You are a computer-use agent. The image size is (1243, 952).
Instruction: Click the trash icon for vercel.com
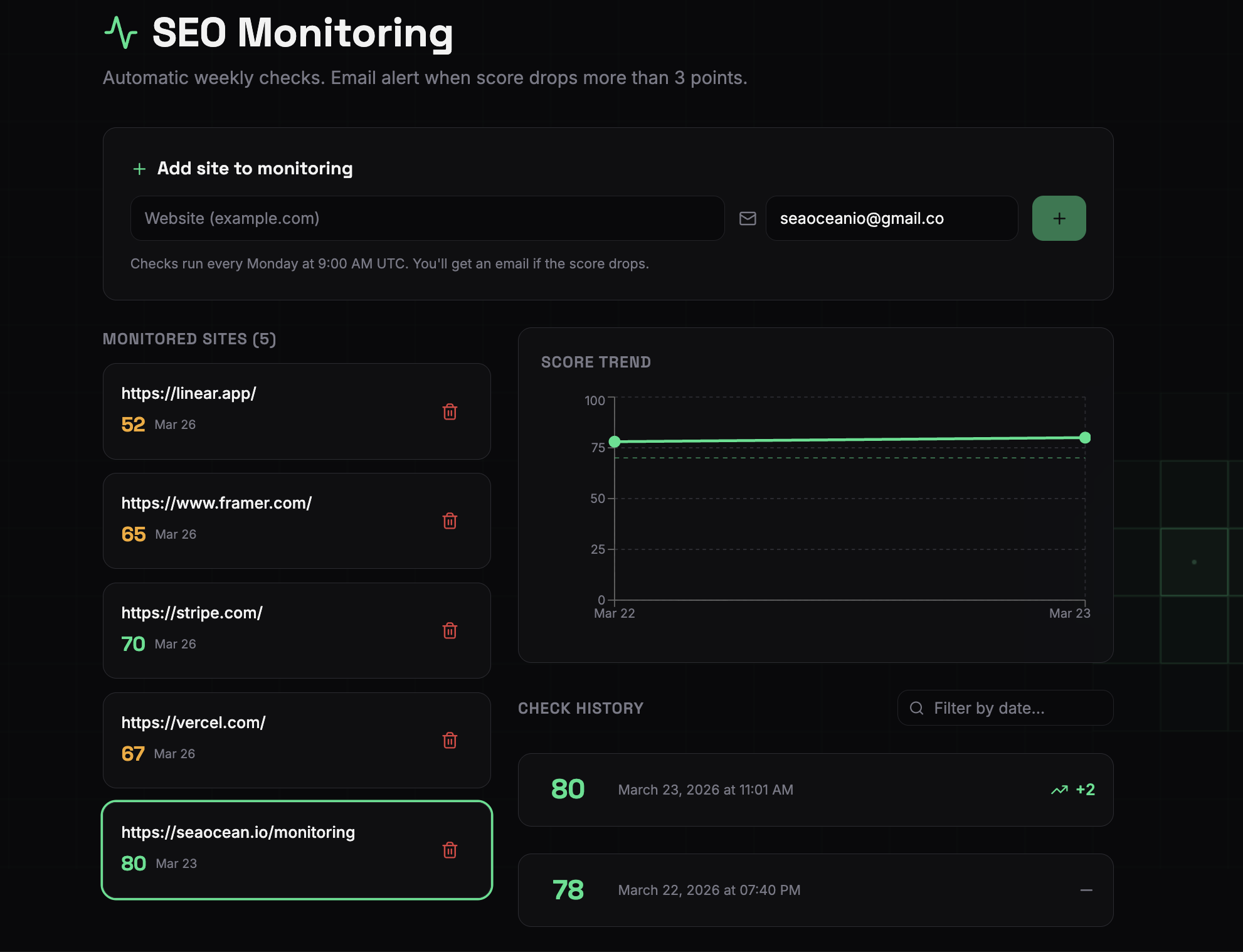pos(450,740)
